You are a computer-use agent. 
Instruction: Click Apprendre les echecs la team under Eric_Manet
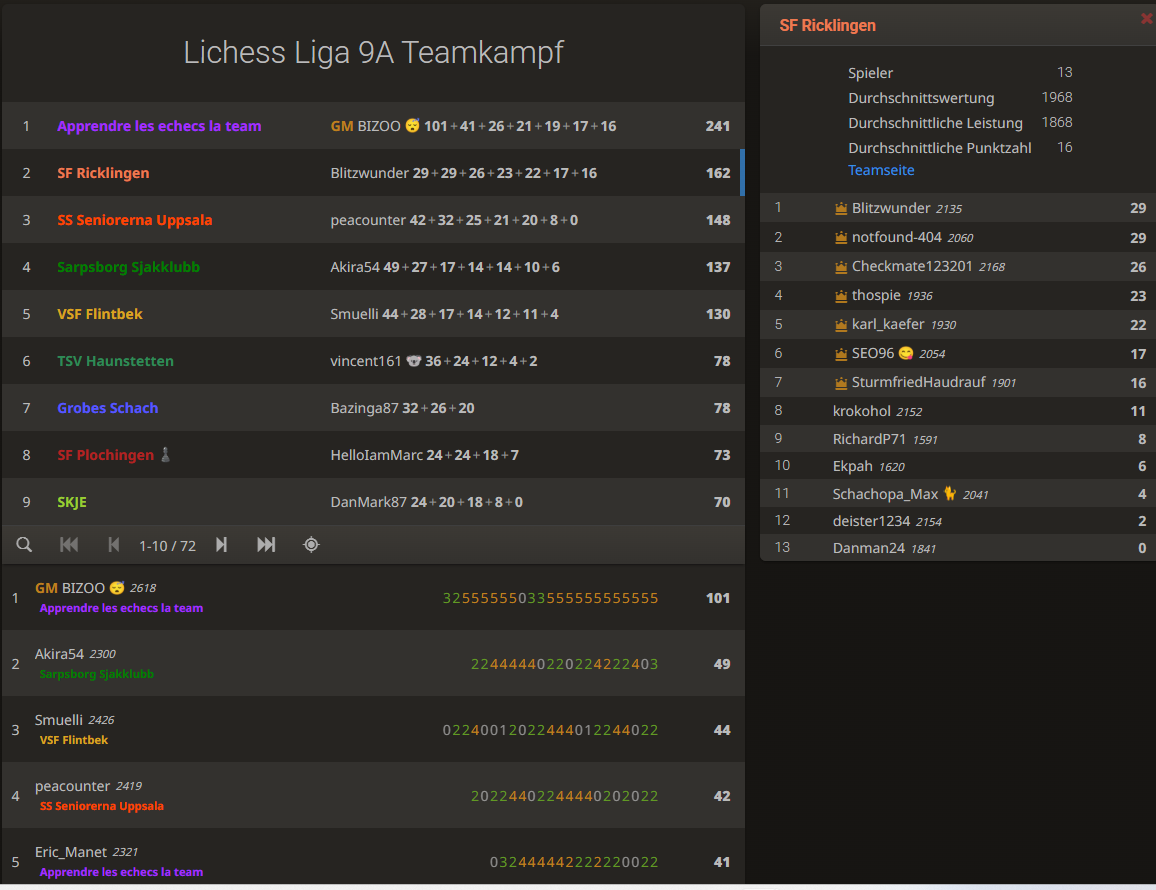(121, 872)
